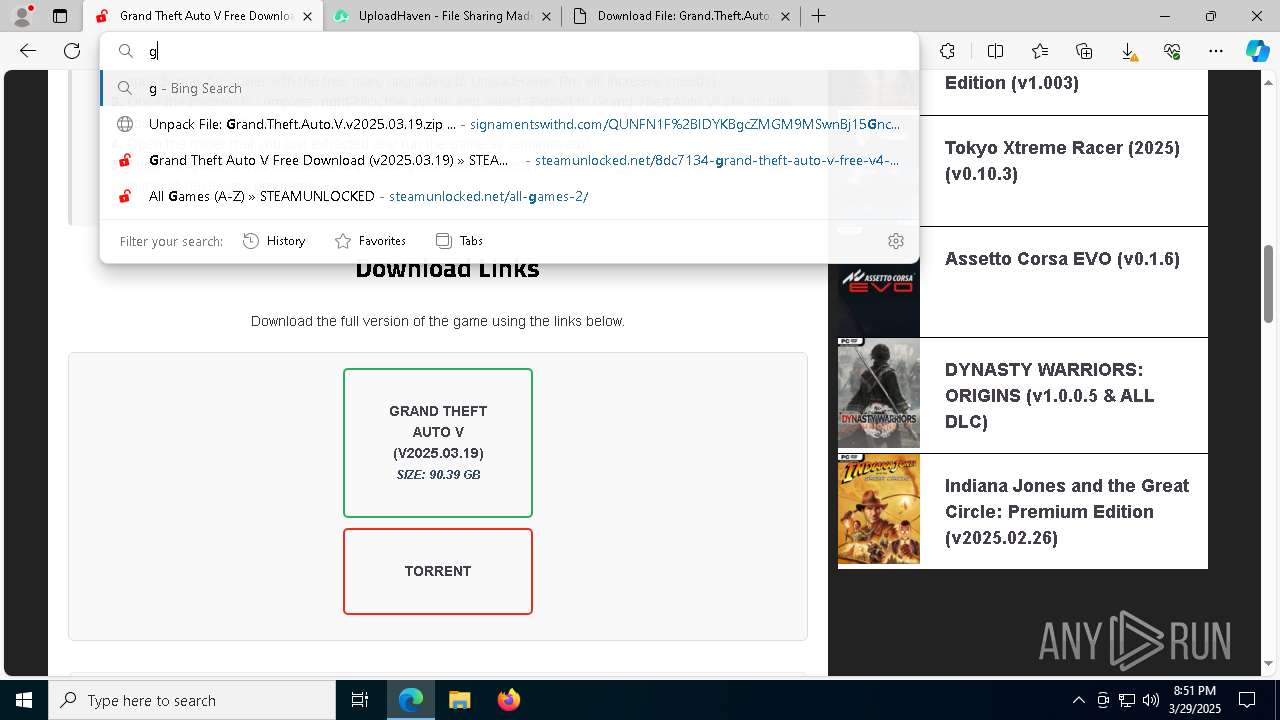Filter suggestions by Favorites
The image size is (1280, 720).
[370, 241]
